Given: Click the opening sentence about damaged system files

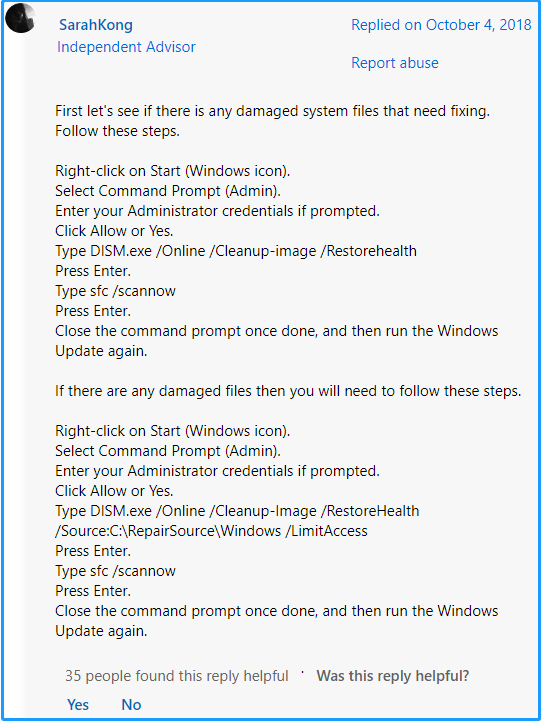Looking at the screenshot, I should click(272, 111).
